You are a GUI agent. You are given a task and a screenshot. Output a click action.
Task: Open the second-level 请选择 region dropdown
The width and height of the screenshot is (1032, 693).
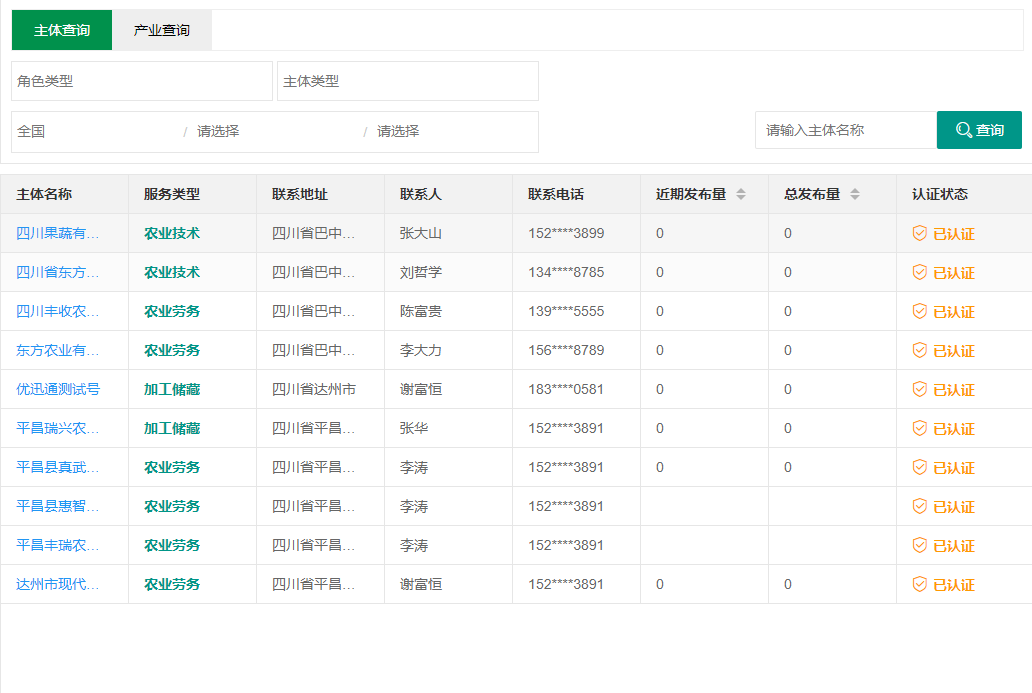click(x=275, y=131)
